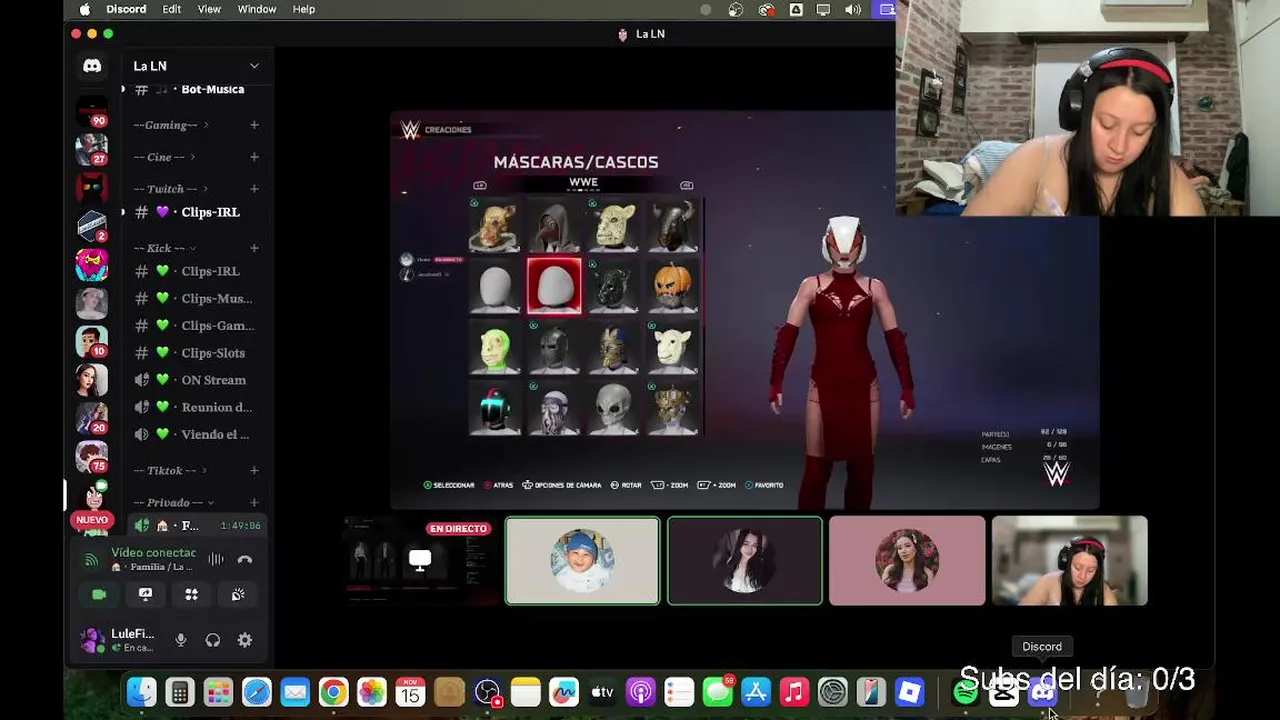The image size is (1280, 720).
Task: Launch Finder from the dock
Action: coord(142,692)
